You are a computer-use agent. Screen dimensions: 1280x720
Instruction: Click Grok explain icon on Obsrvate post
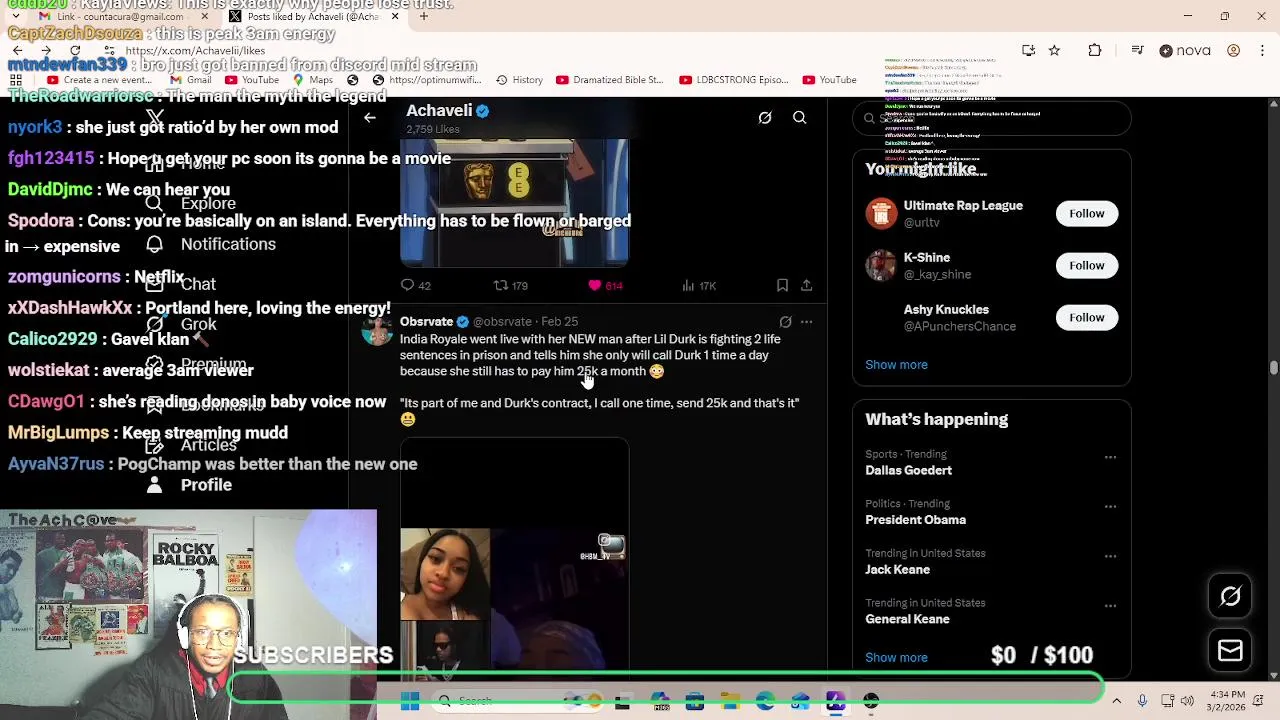pos(785,322)
